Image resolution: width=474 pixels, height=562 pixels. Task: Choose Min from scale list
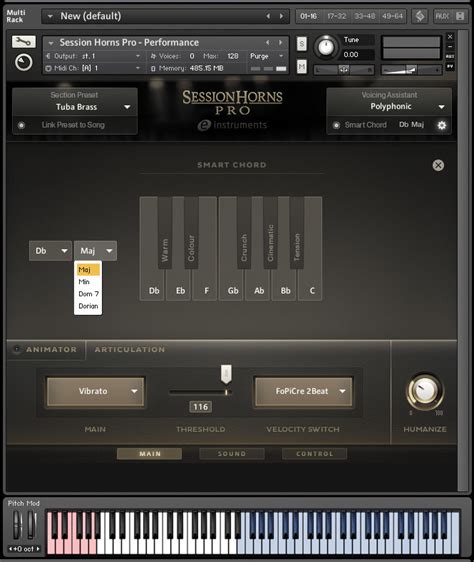click(88, 282)
